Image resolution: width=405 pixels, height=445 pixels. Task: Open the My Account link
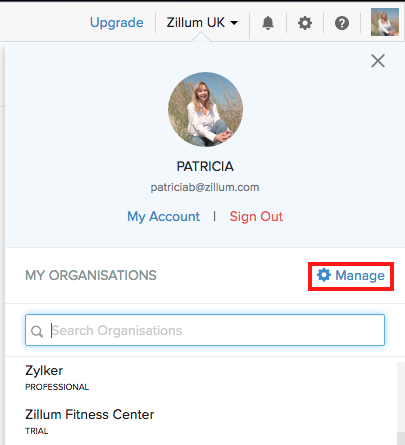163,216
